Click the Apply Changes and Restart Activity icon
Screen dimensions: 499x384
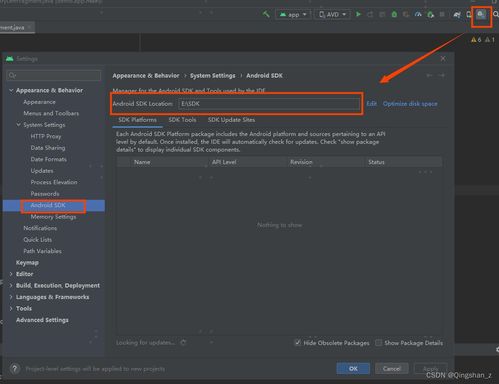pos(370,14)
